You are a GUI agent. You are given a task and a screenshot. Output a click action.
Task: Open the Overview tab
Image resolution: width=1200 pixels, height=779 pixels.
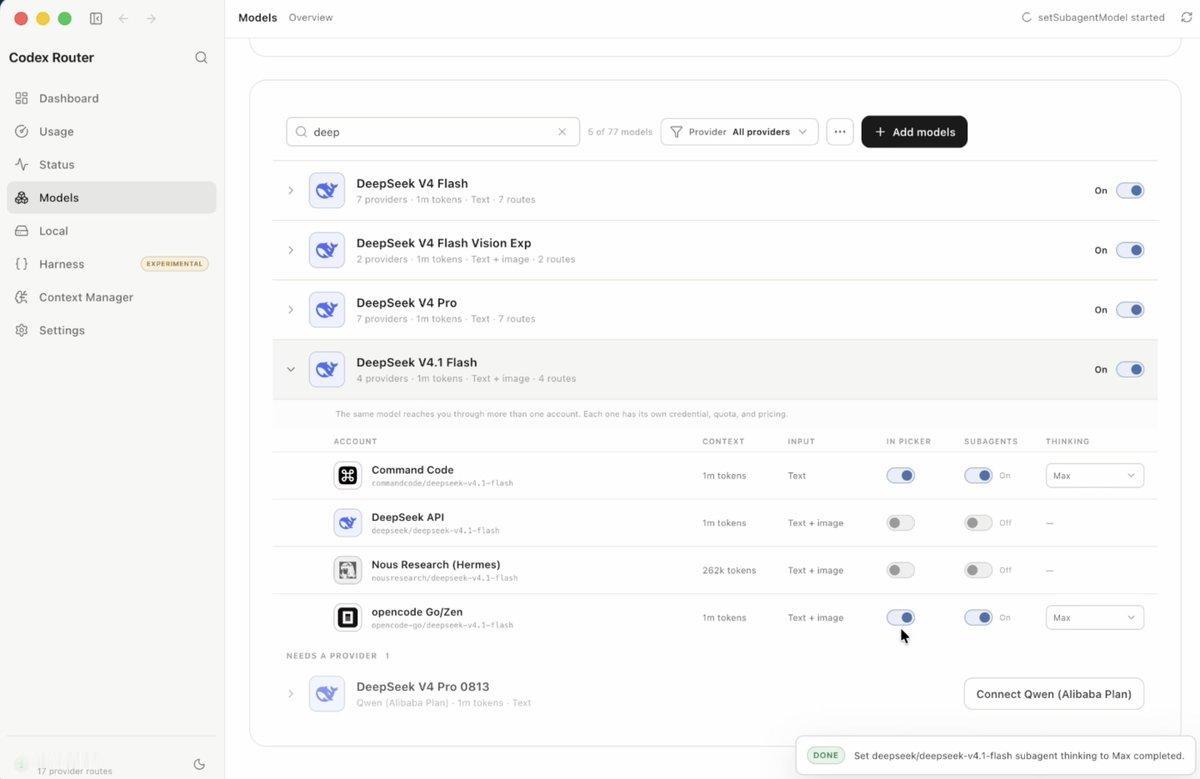click(311, 18)
